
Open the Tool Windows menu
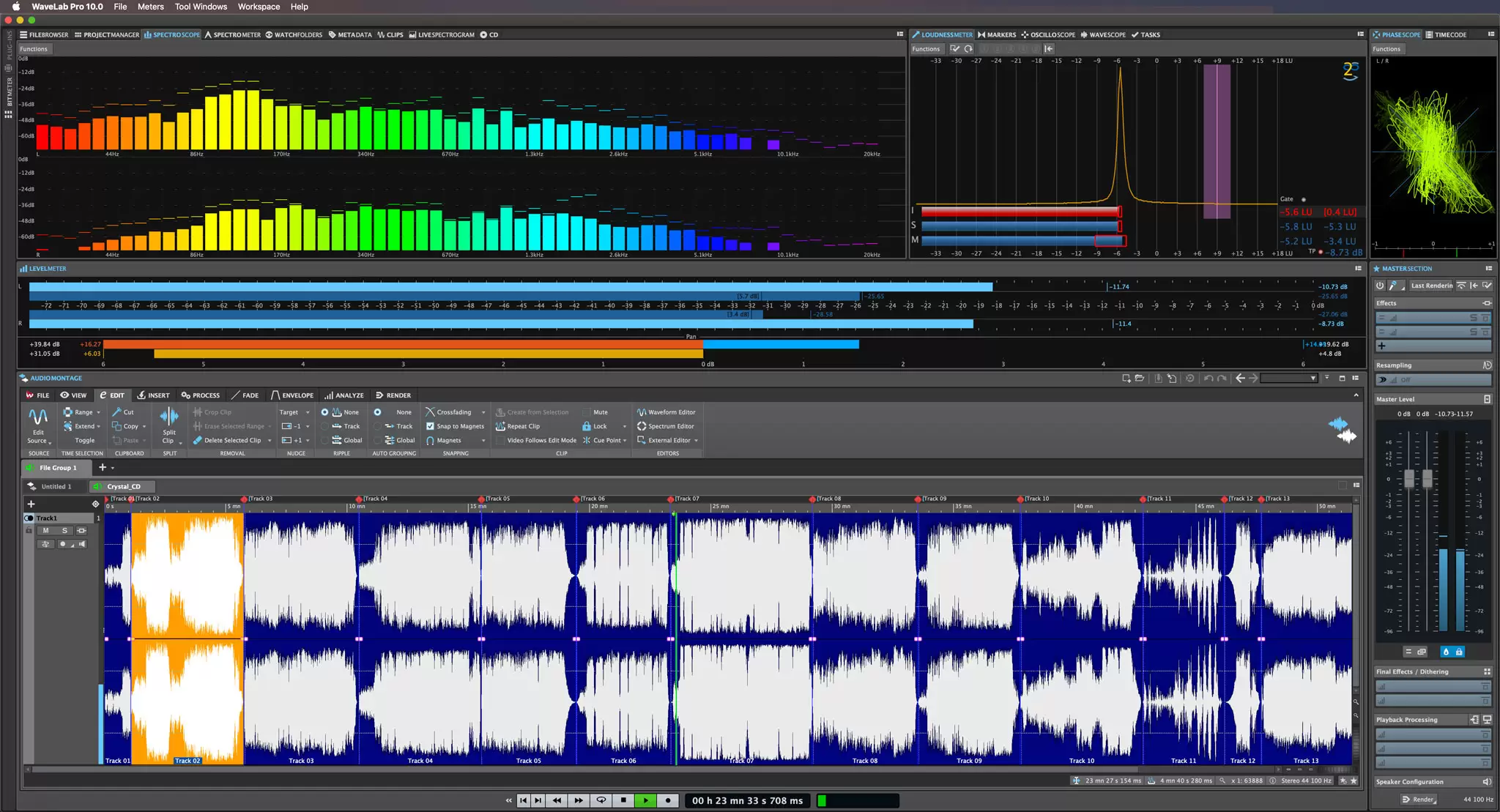tap(201, 7)
